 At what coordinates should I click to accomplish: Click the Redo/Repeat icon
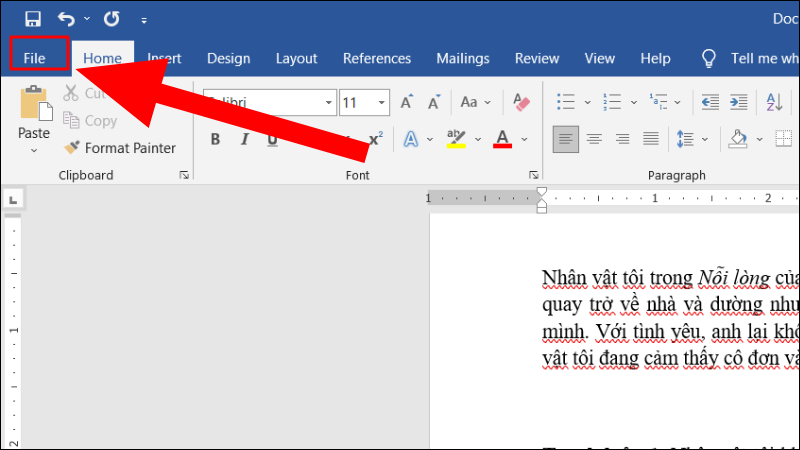(111, 19)
